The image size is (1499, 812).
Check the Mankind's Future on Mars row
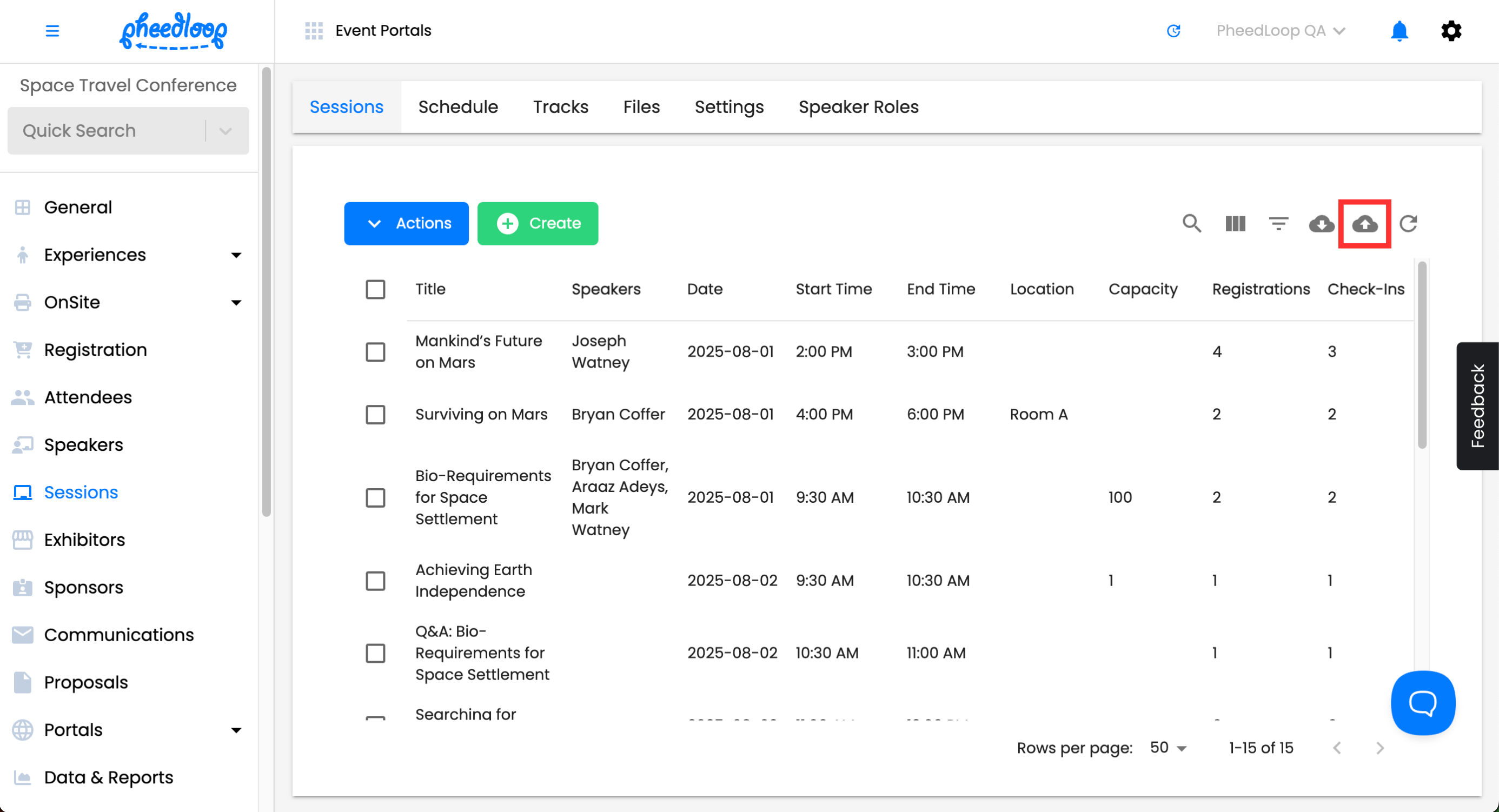pos(375,352)
